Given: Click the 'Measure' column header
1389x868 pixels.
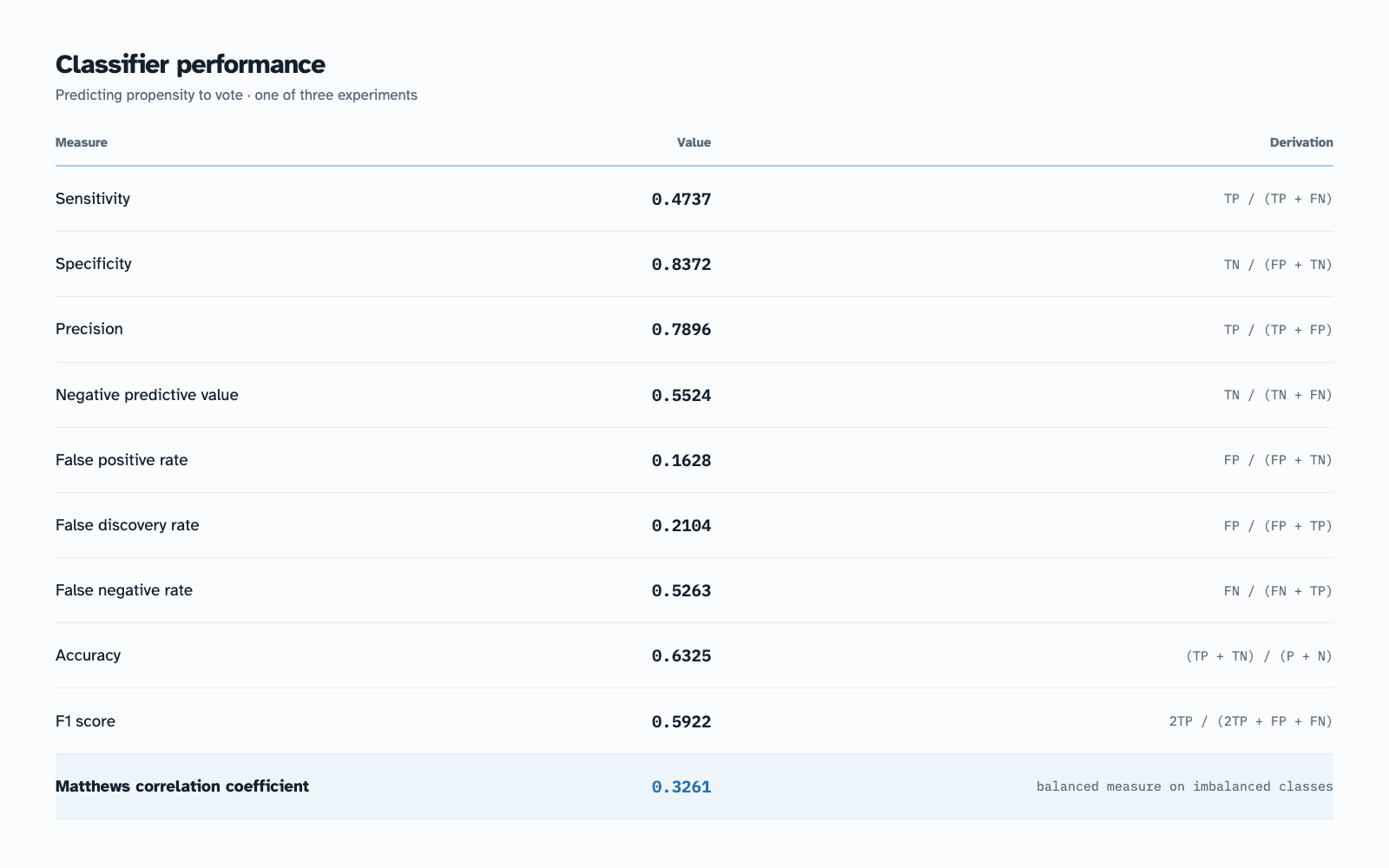Looking at the screenshot, I should 82,142.
